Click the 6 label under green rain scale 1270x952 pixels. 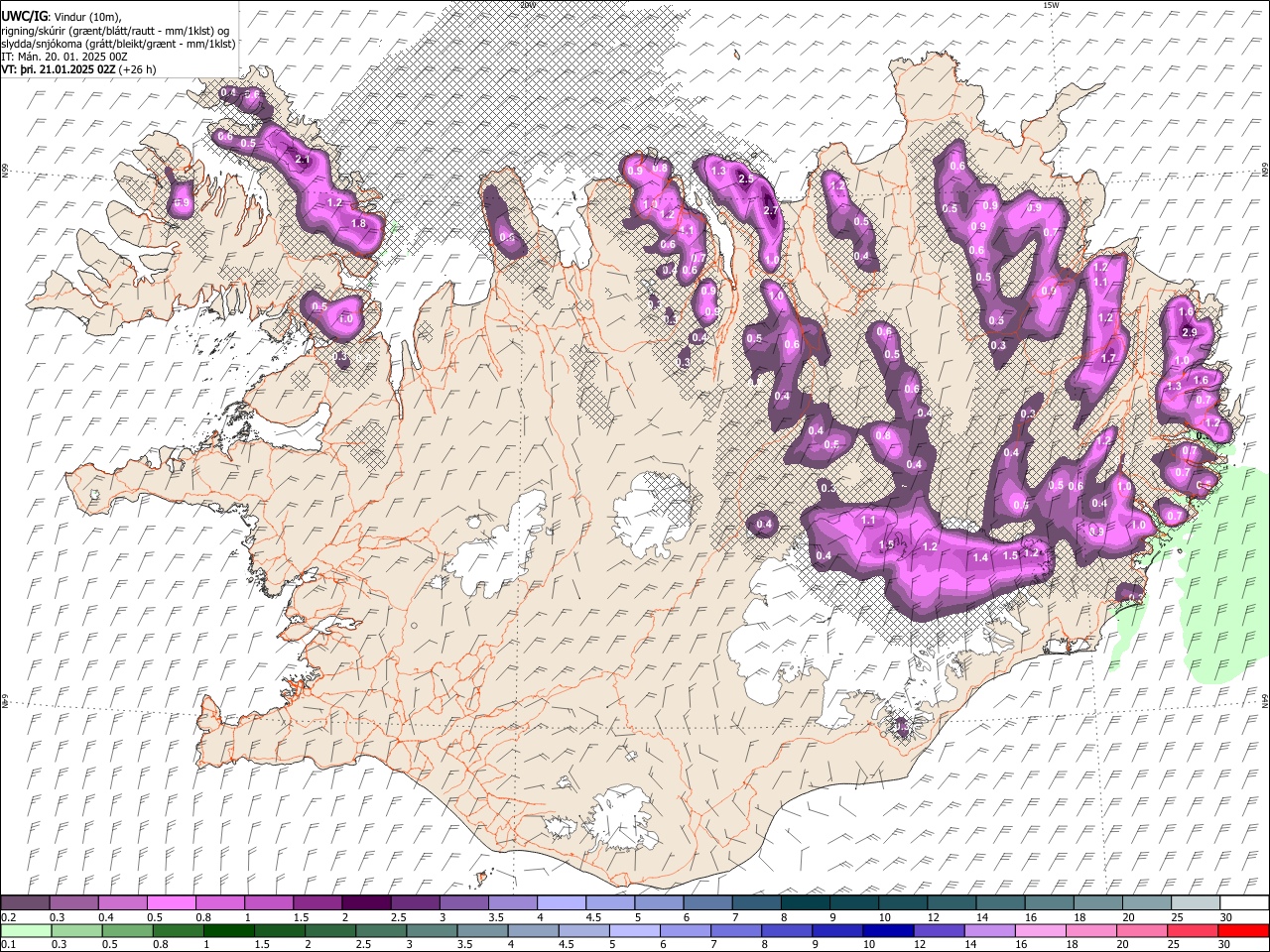tap(663, 944)
